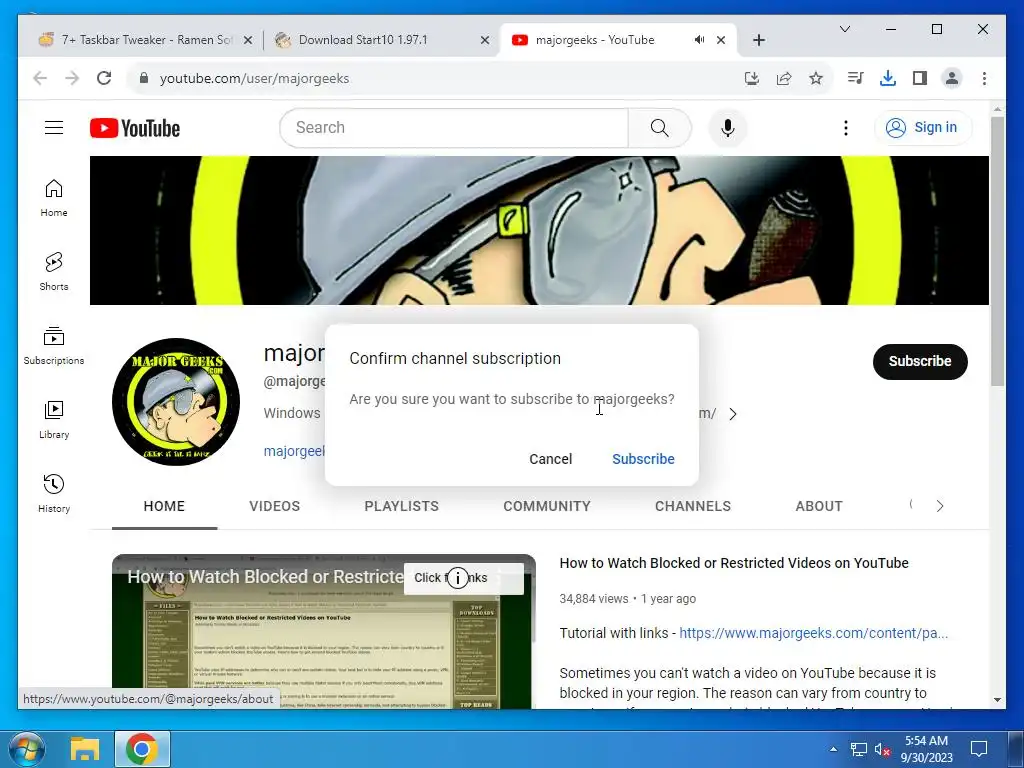Open the media control icon in toolbar
This screenshot has height=768, width=1024.
(855, 78)
